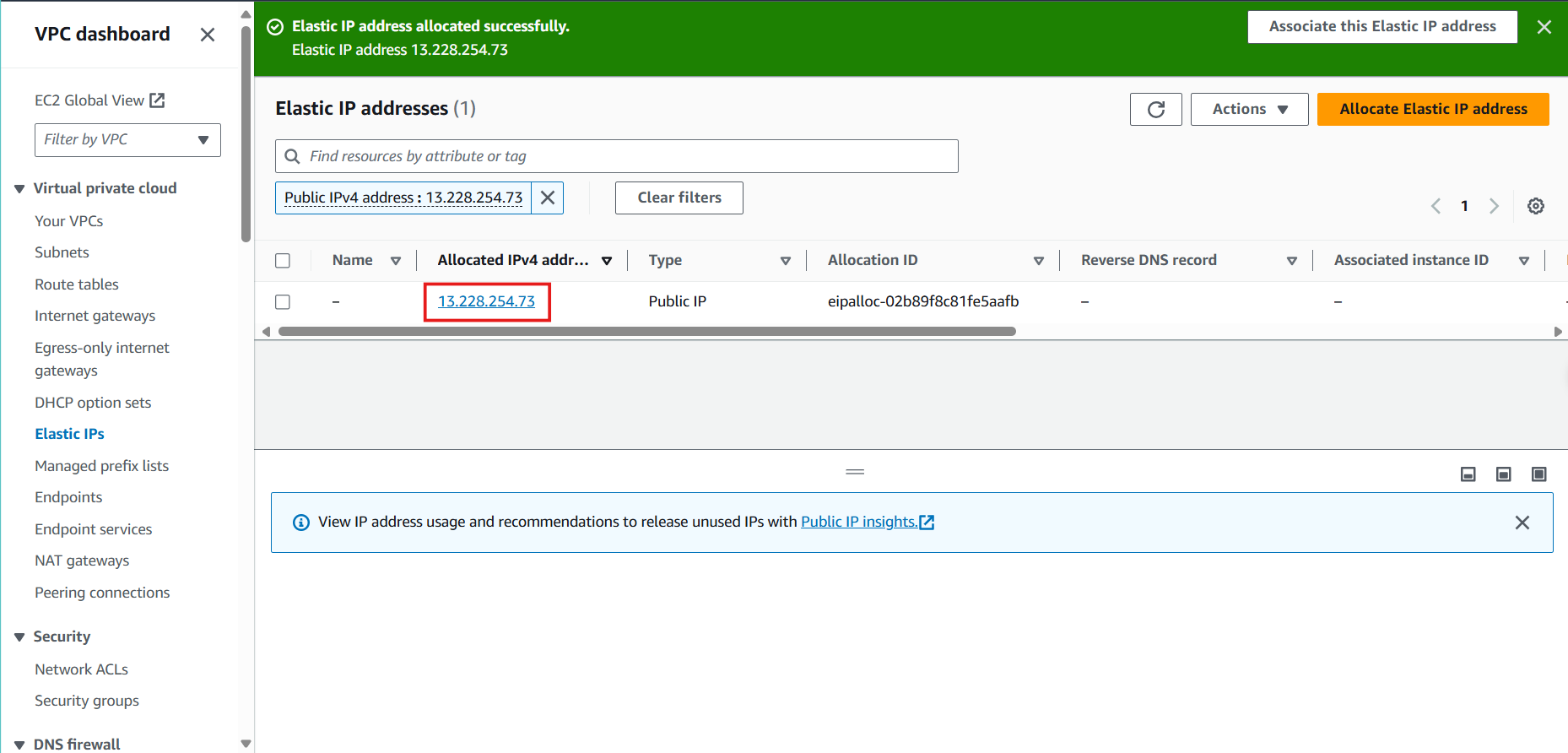Viewport: 1568px width, 753px height.
Task: Collapse the Virtual private cloud section
Action: coord(19,189)
